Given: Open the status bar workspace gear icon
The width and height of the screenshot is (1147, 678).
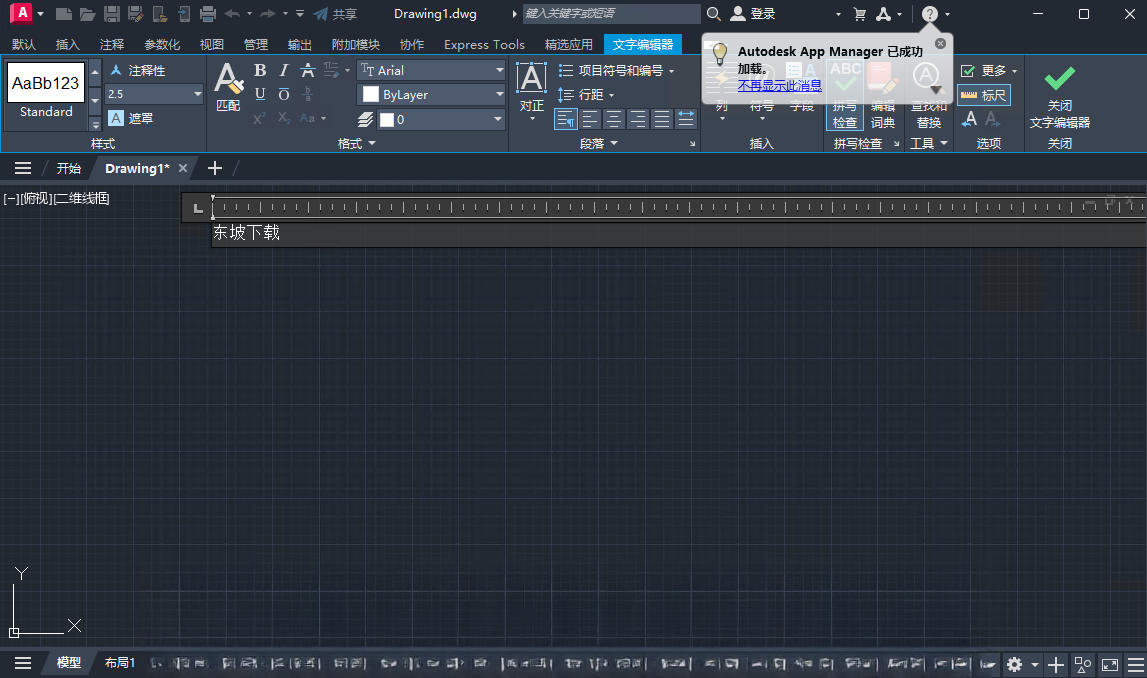Looking at the screenshot, I should 1015,664.
